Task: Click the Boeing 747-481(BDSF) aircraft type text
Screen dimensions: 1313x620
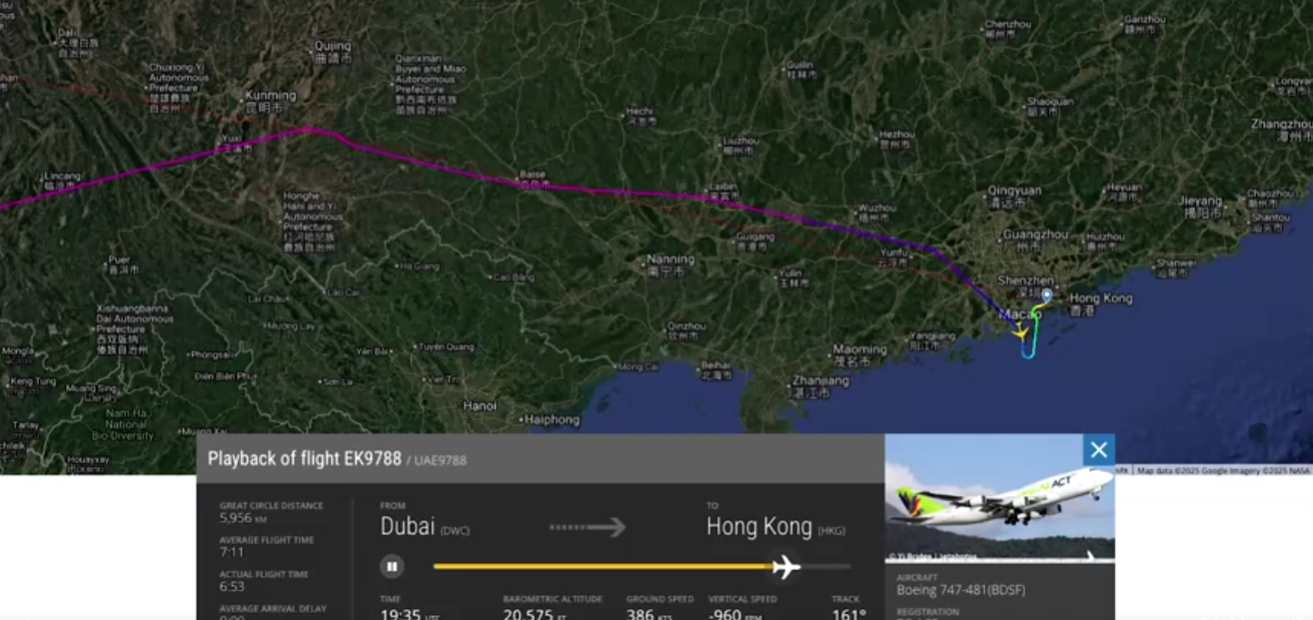Action: pos(961,590)
